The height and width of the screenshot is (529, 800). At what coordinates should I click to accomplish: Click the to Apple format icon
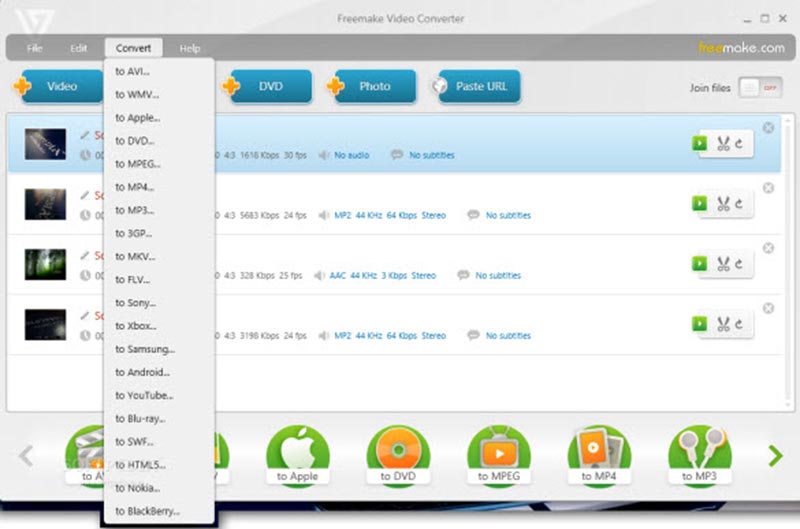coord(297,455)
